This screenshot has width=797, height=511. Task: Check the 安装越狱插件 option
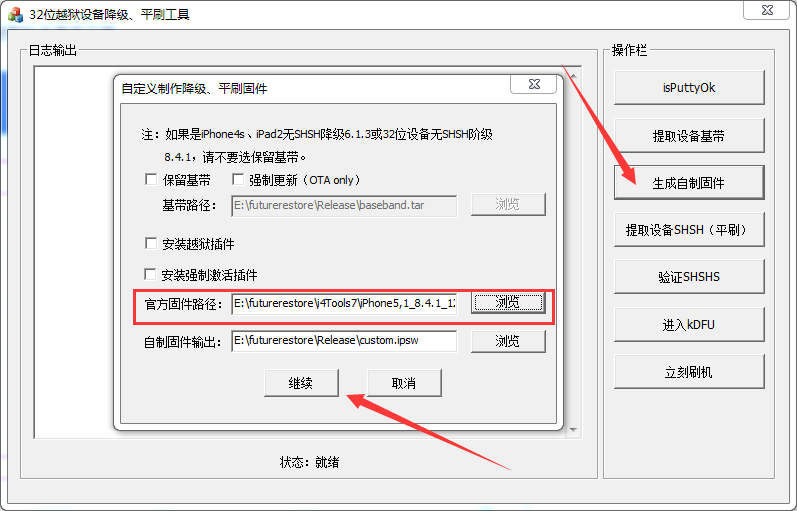tap(151, 244)
